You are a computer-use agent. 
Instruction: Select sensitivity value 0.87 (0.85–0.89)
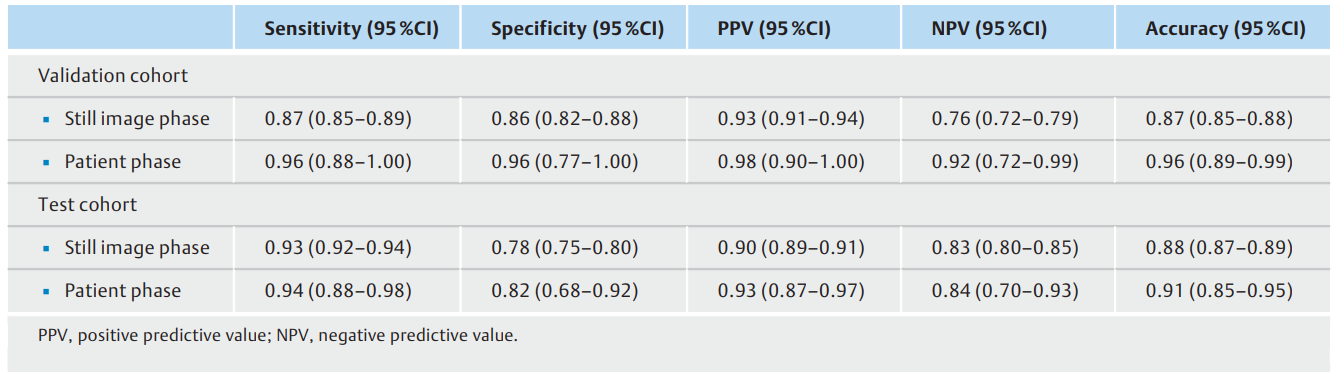coord(338,118)
